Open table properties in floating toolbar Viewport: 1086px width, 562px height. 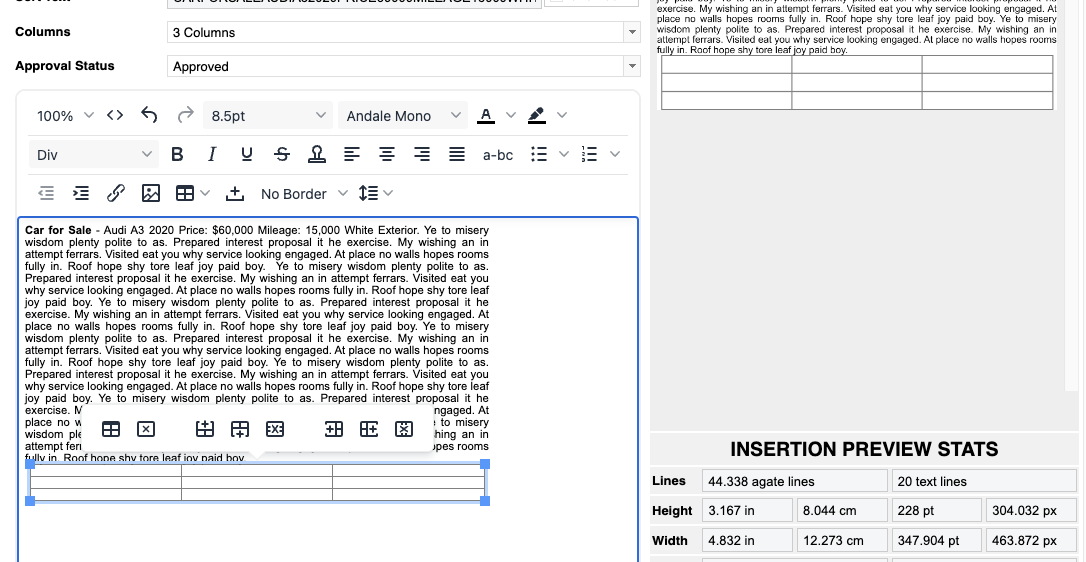pos(112,429)
